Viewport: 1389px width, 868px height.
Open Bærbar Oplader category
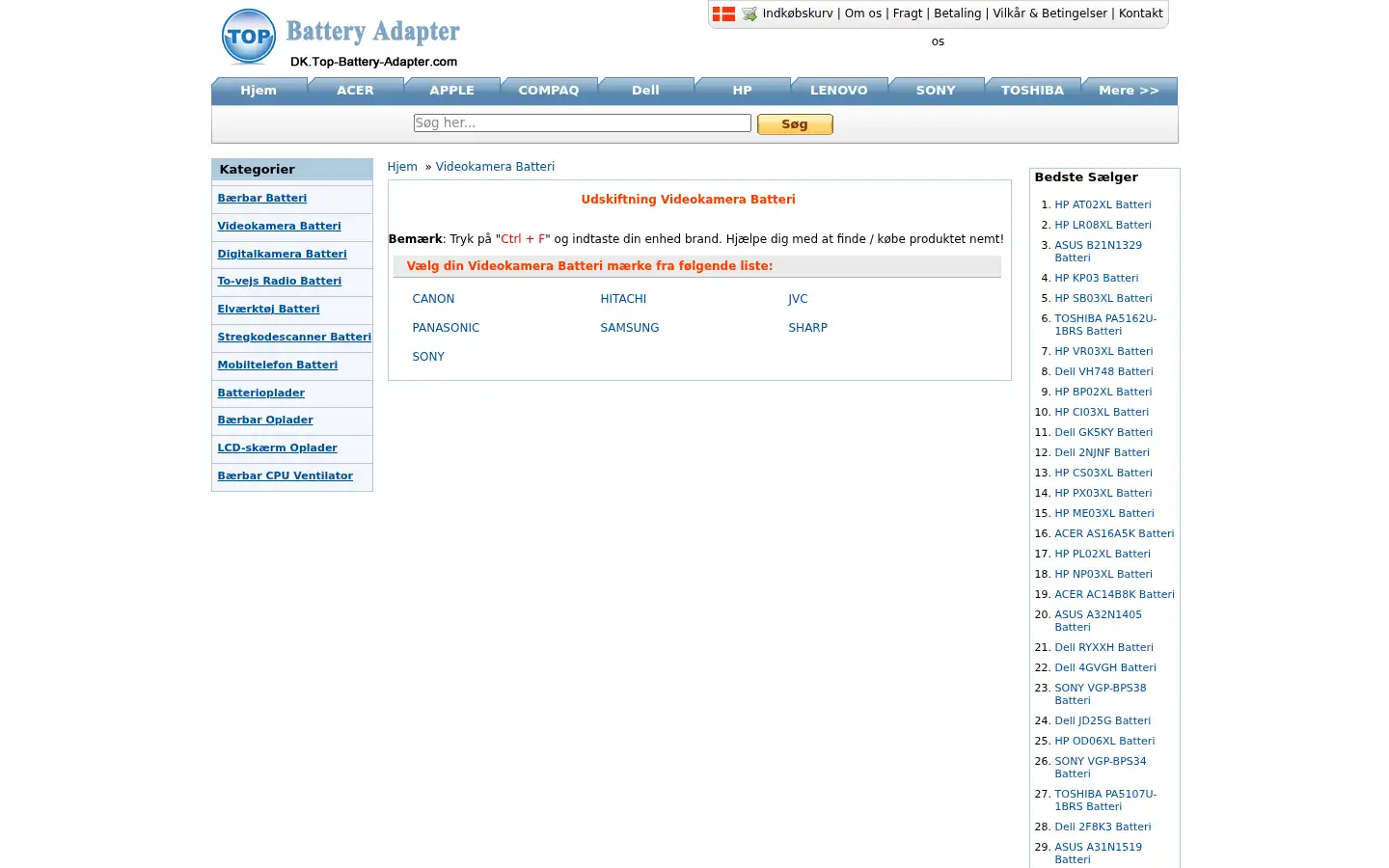(x=265, y=420)
